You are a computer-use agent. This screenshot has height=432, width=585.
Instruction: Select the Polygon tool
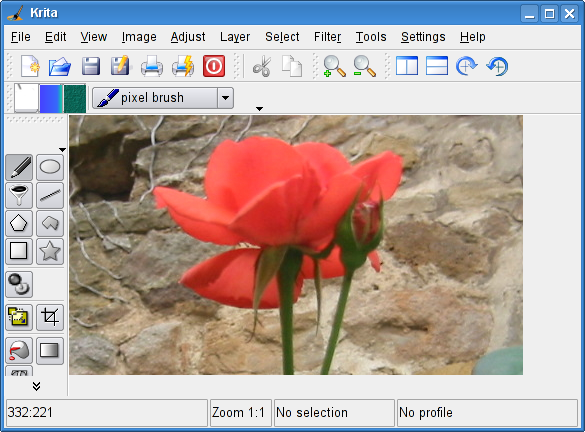point(19,223)
